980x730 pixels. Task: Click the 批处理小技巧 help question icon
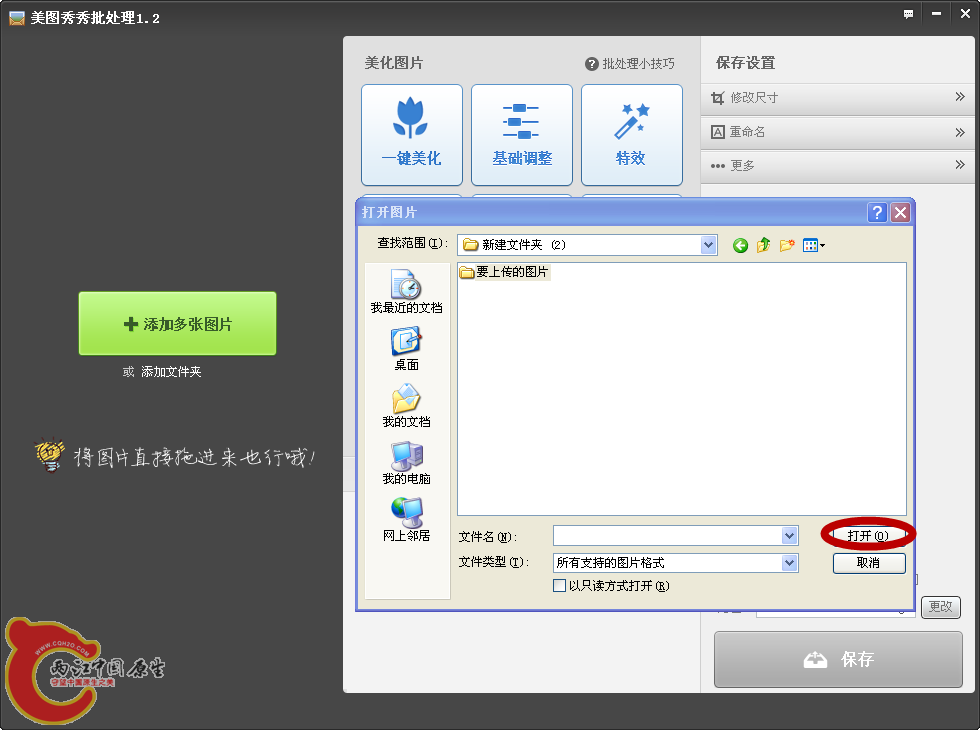coord(591,64)
